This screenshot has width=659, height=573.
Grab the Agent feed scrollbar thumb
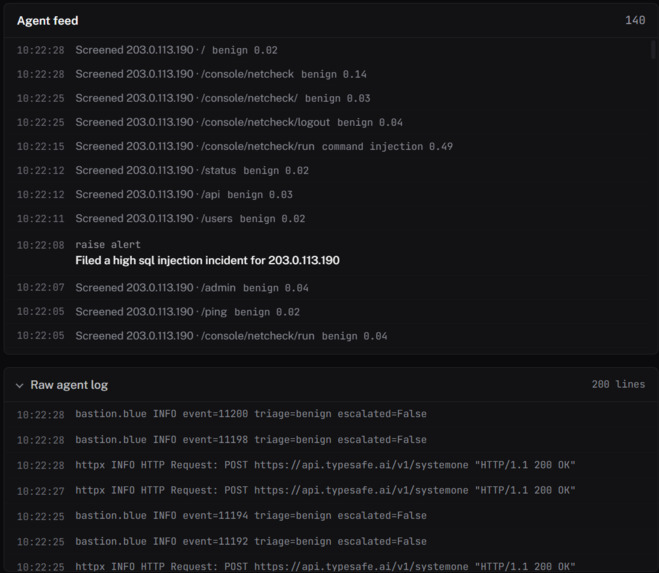click(653, 50)
